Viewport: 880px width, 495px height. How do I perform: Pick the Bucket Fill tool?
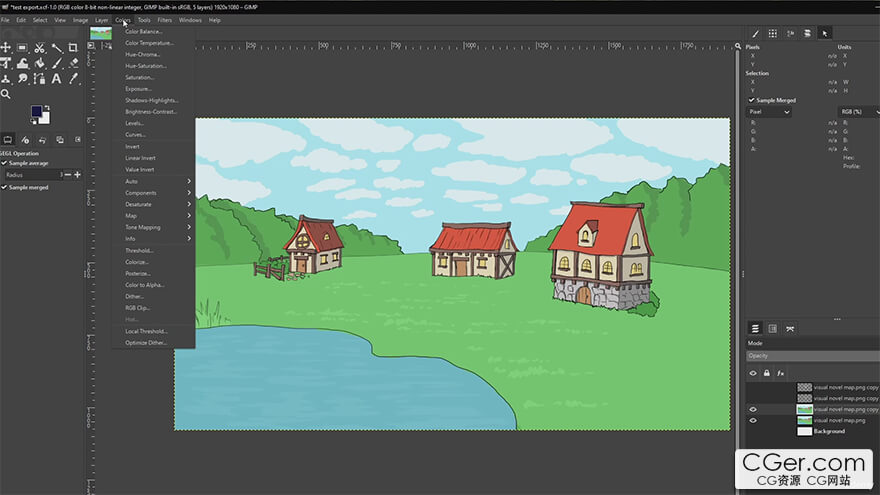[39, 63]
